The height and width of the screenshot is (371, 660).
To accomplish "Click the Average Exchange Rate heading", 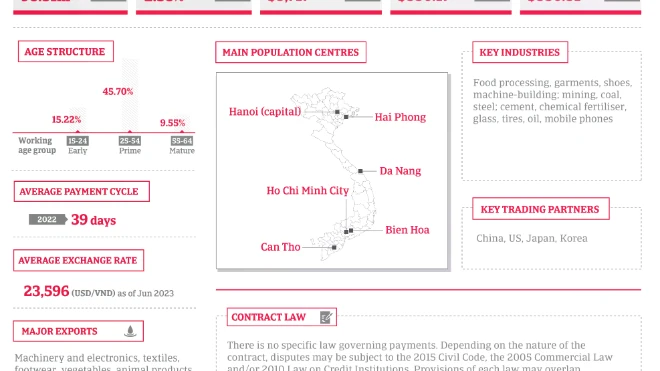I will coord(78,260).
